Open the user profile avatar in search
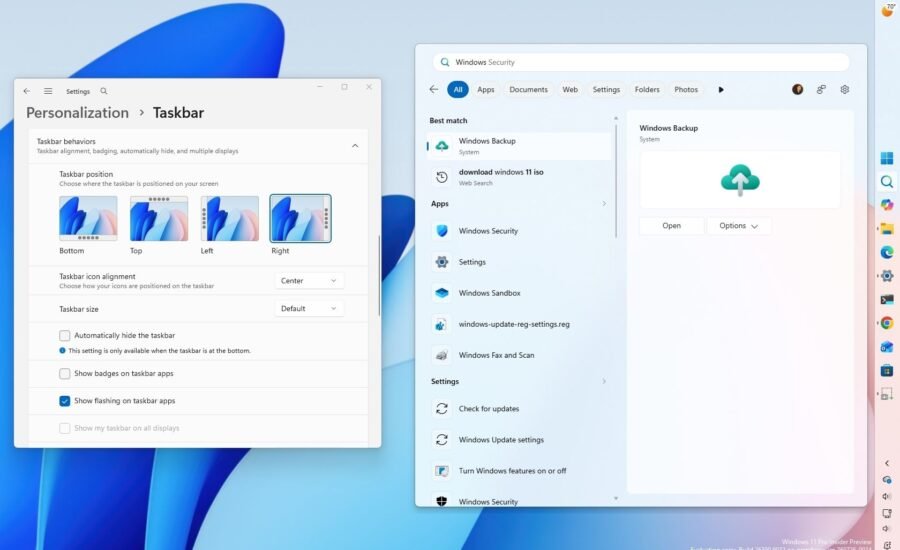Image resolution: width=900 pixels, height=550 pixels. tap(797, 89)
